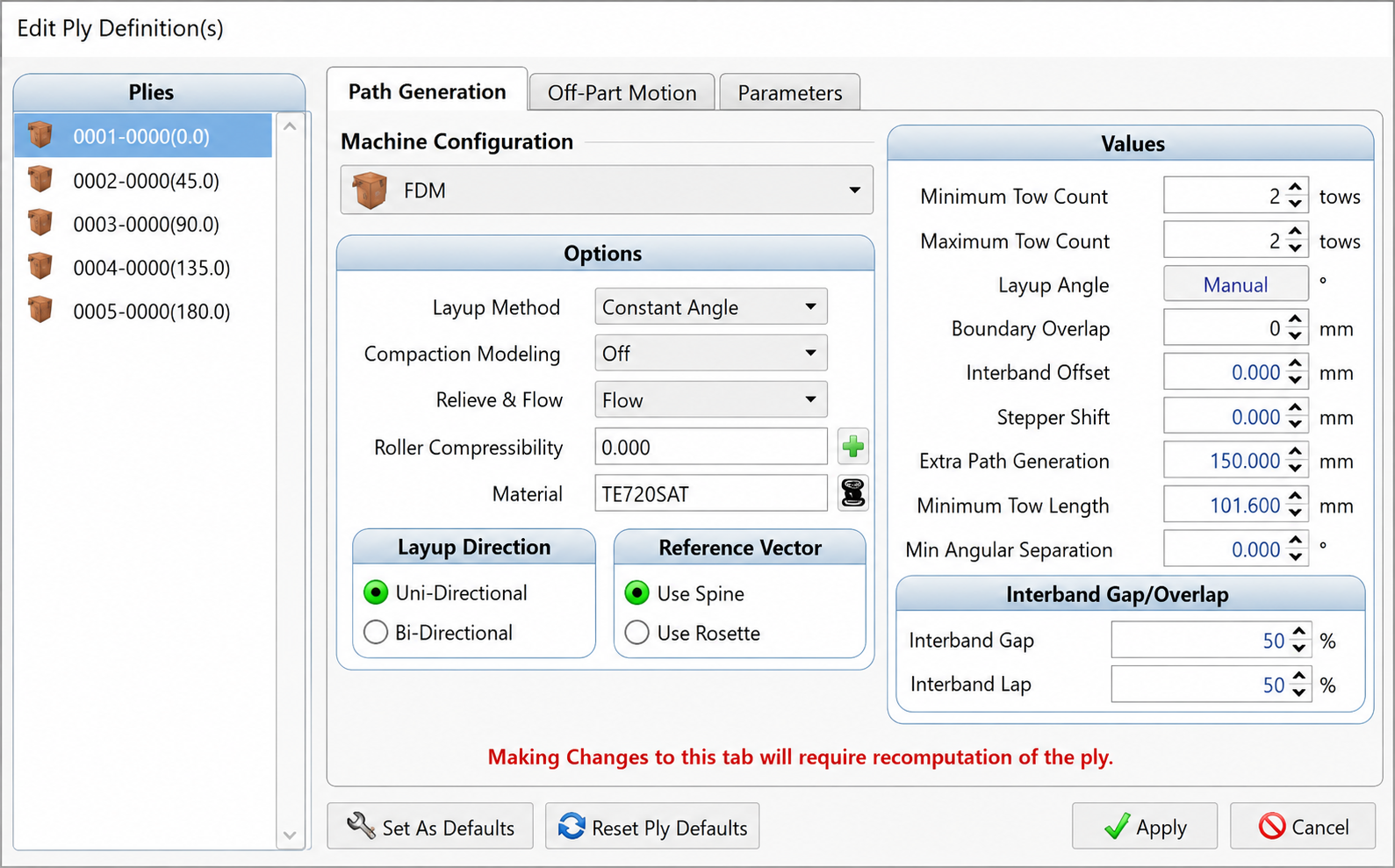
Task: Click the Plies list scroll up arrow
Action: [x=290, y=126]
